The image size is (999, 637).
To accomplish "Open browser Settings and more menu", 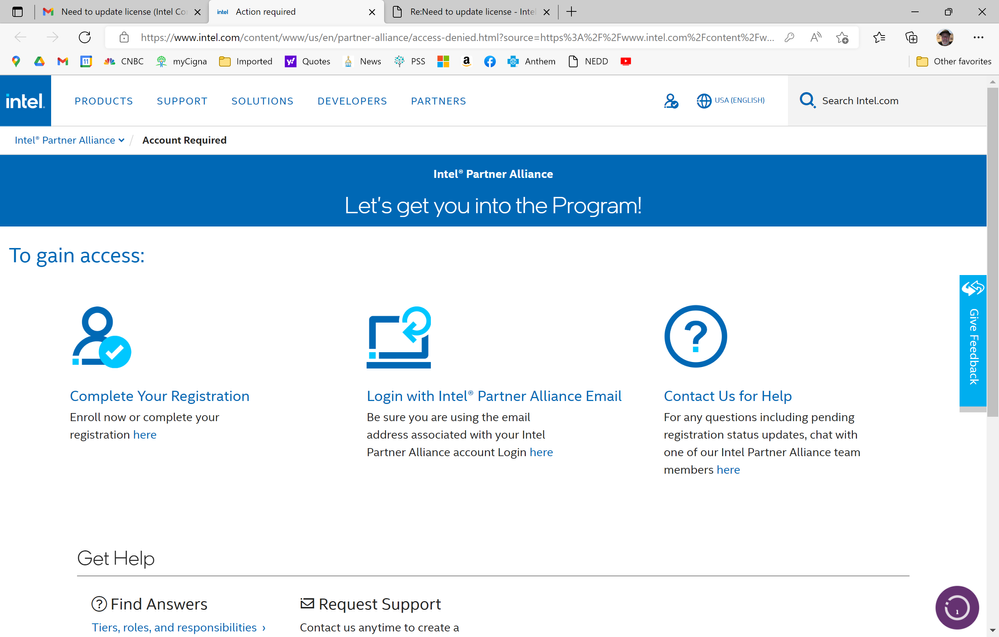I will (x=979, y=38).
